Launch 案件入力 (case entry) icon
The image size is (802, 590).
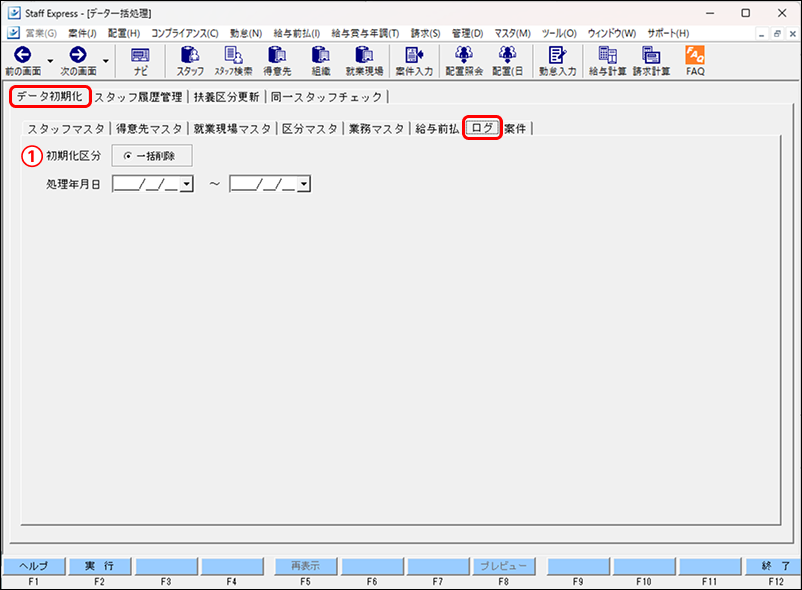412,60
